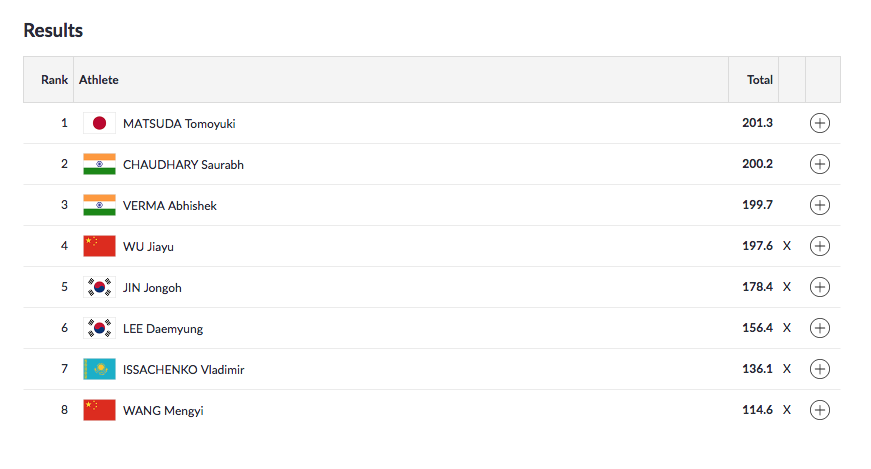Open ISSACHENKO Vladimir athlete name
This screenshot has width=871, height=469.
(x=183, y=370)
